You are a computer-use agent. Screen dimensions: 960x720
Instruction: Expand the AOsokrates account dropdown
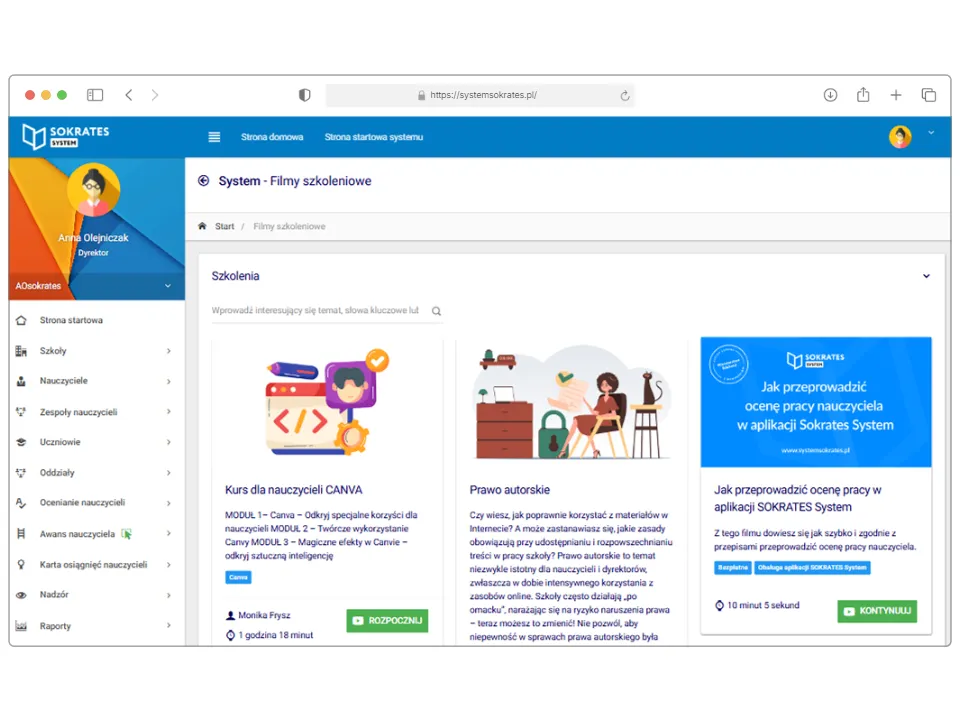pos(167,286)
